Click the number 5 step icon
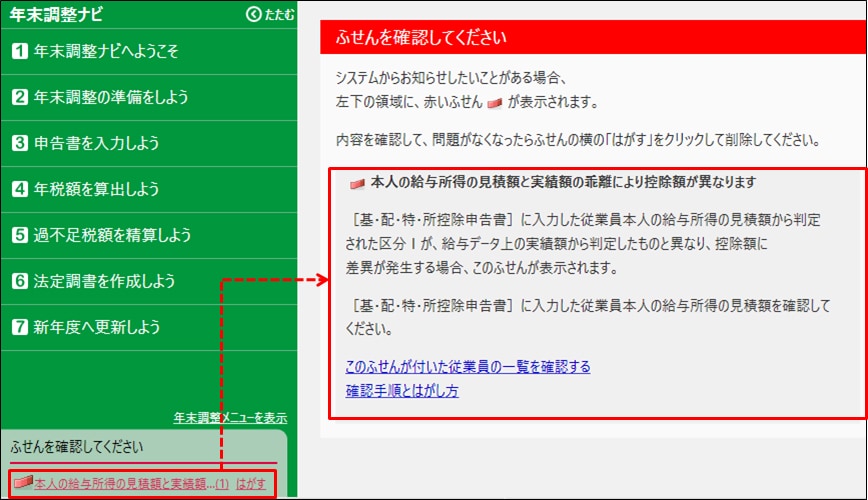The height and width of the screenshot is (500, 868). [x=19, y=235]
